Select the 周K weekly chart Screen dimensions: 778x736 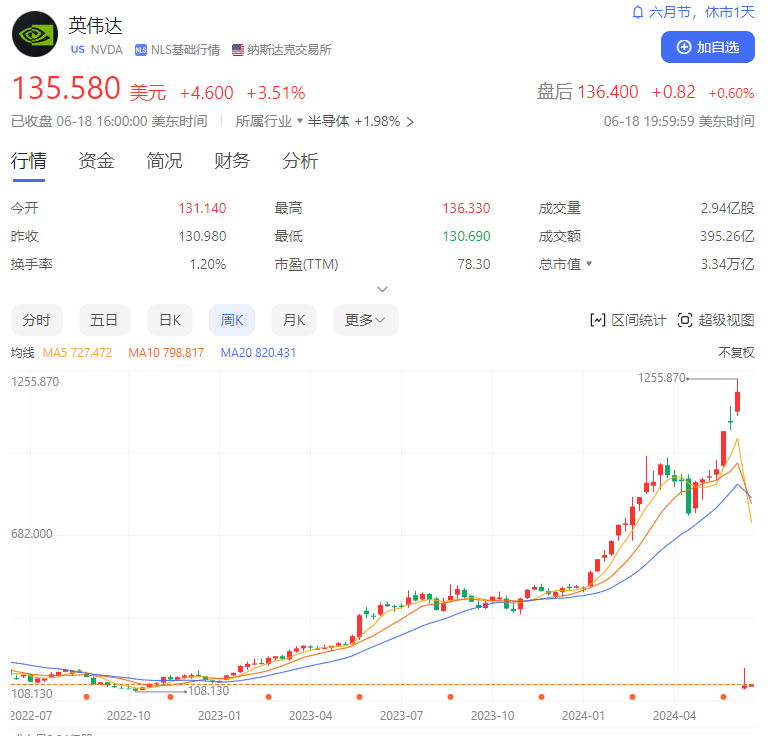[232, 320]
